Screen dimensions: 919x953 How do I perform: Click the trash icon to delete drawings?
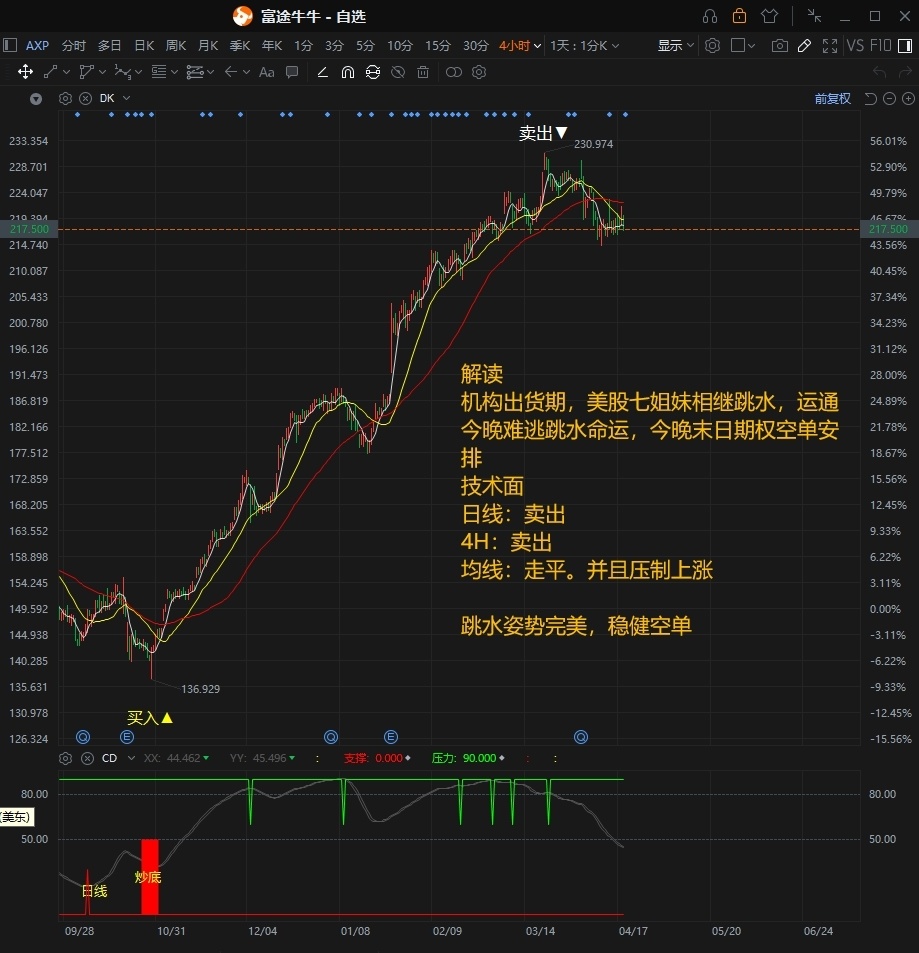(423, 72)
